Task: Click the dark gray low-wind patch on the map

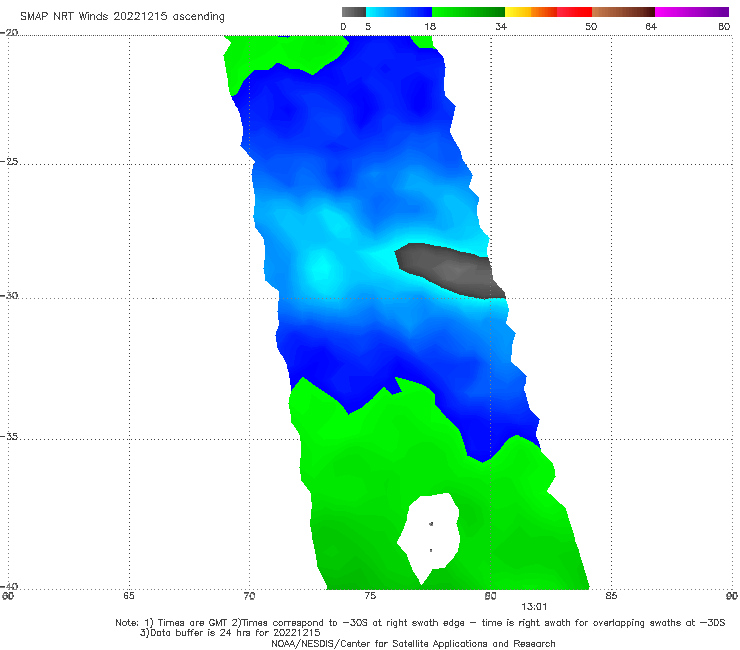Action: [448, 270]
